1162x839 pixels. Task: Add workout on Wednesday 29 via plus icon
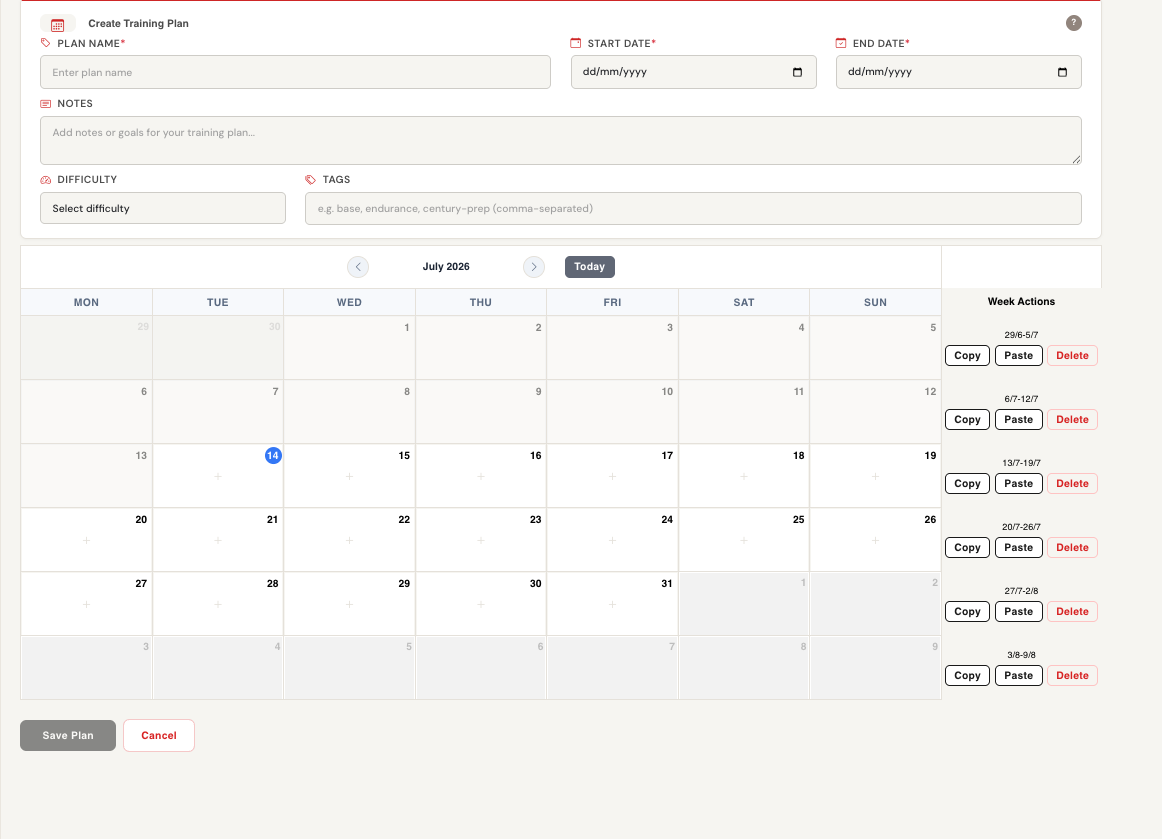pyautogui.click(x=349, y=605)
